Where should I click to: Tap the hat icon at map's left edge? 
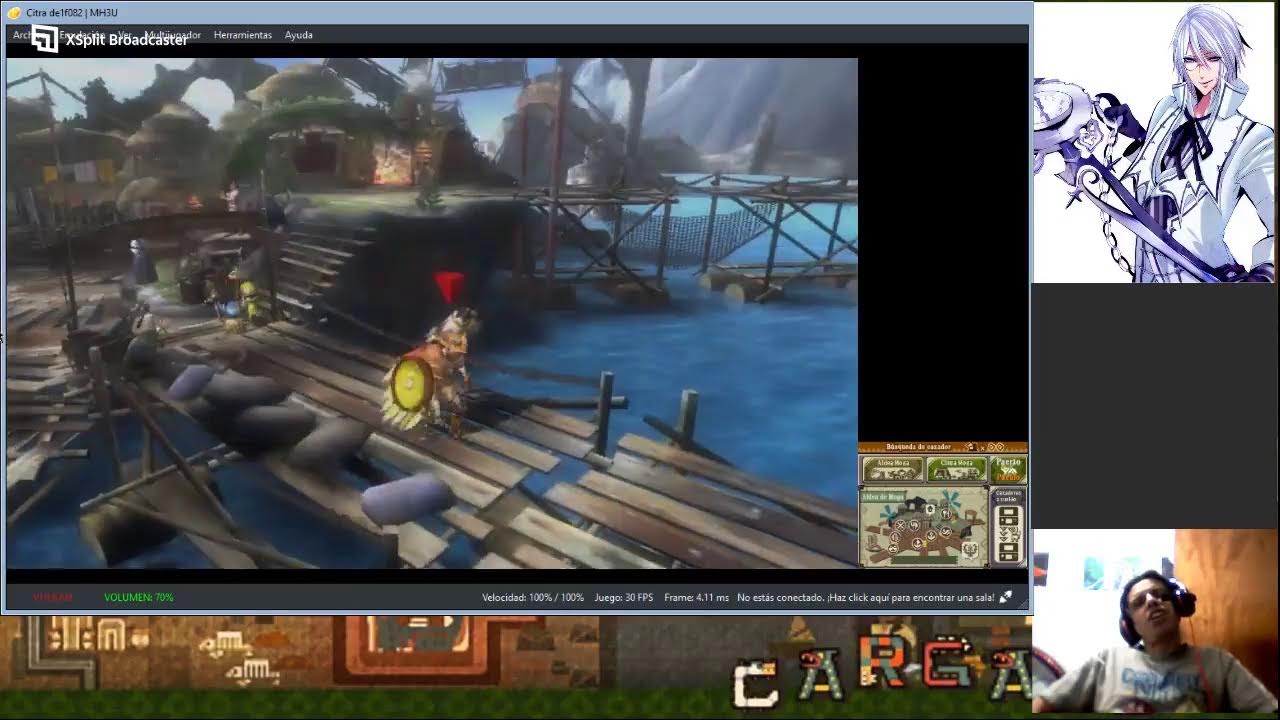(x=893, y=548)
